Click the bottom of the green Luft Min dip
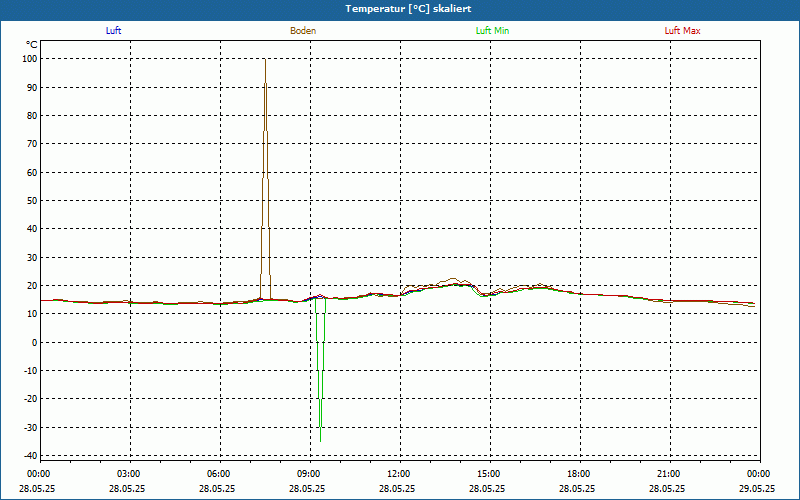Viewport: 800px width, 500px height. pos(320,440)
